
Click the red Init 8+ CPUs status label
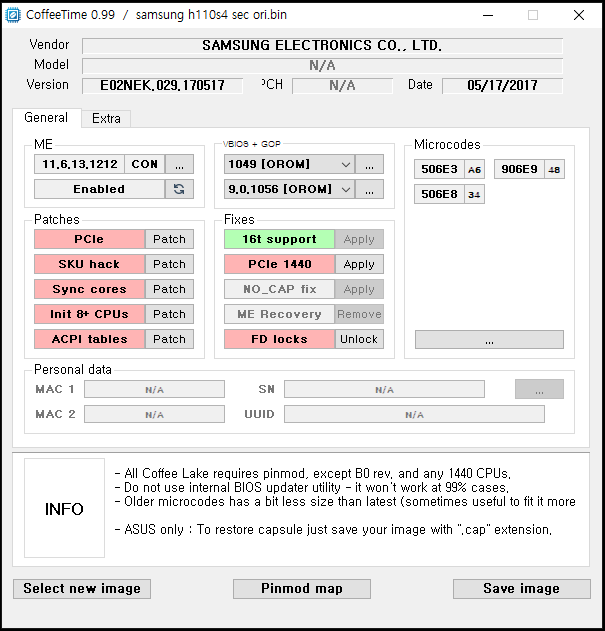coord(89,314)
